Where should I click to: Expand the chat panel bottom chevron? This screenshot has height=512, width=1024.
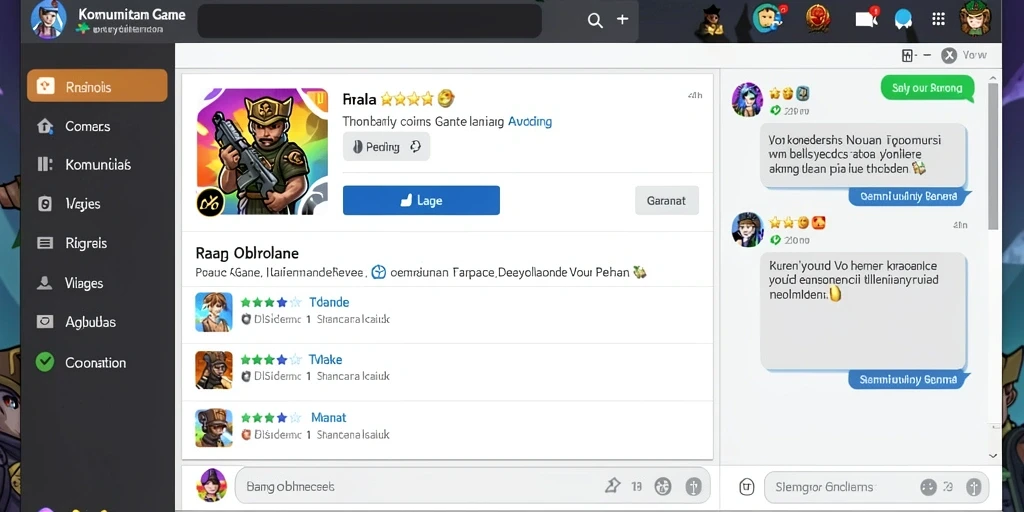coord(993,456)
